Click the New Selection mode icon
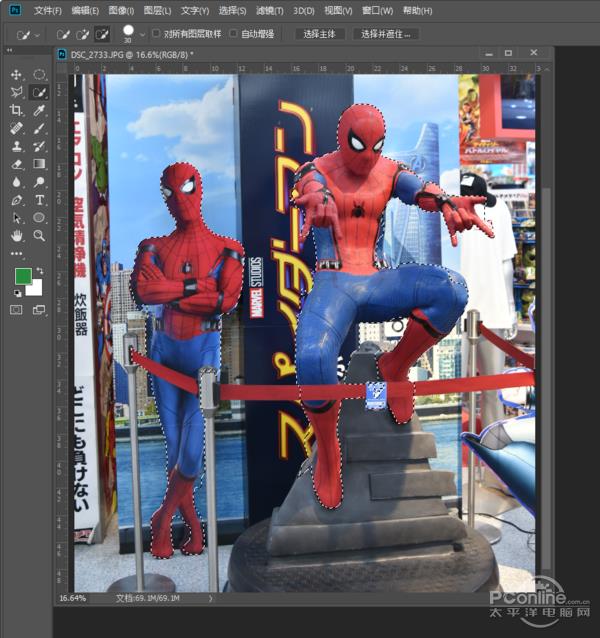The height and width of the screenshot is (638, 600). 63,35
